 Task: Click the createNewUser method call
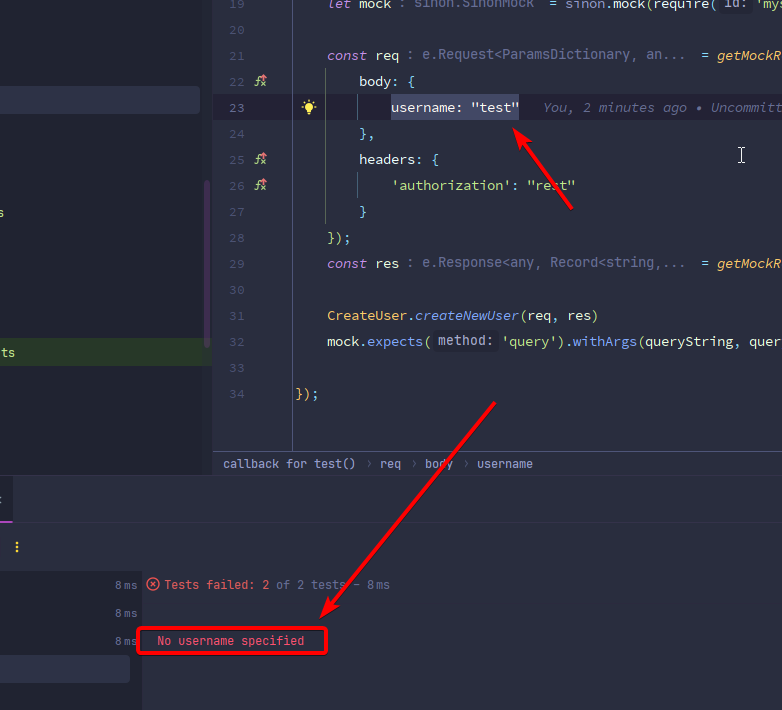point(467,316)
